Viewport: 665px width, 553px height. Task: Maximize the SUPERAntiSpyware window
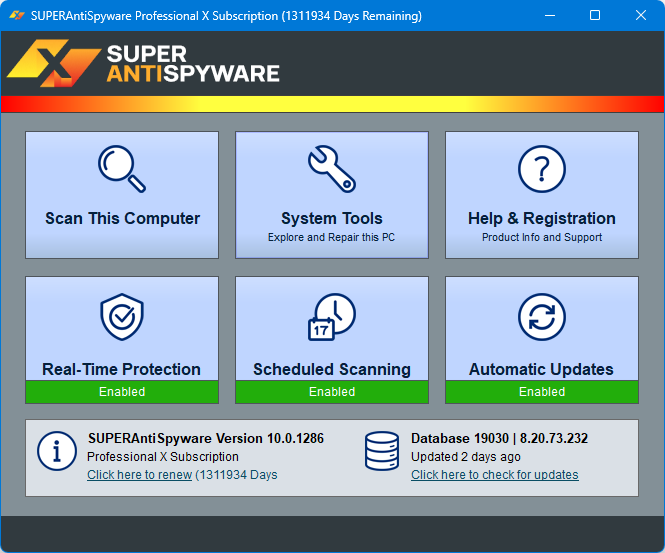click(595, 16)
